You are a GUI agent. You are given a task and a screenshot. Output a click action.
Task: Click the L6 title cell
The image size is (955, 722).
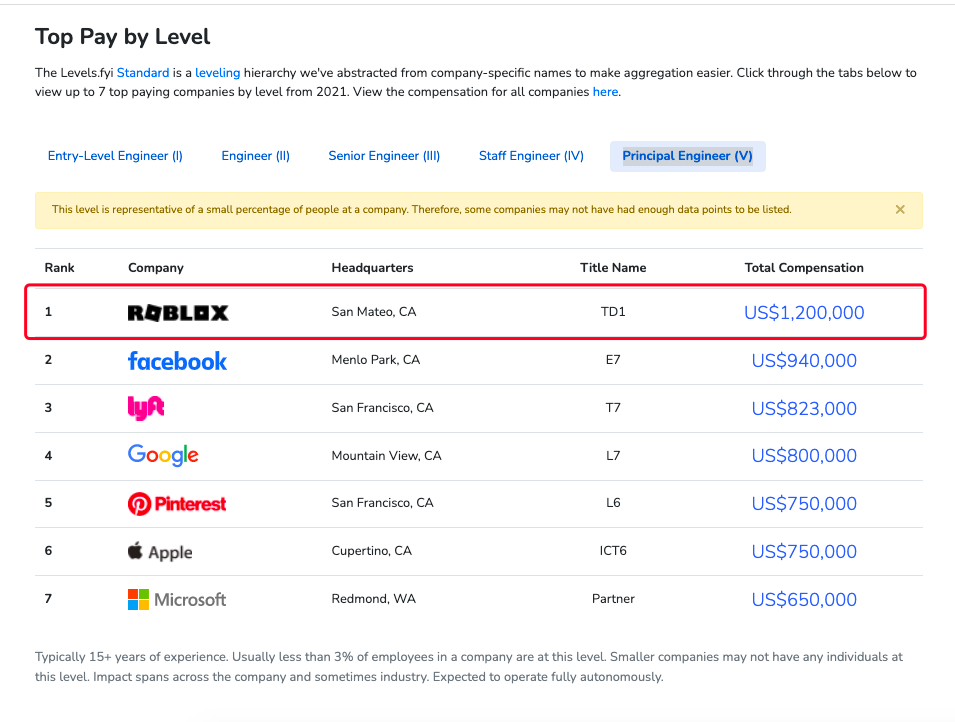pyautogui.click(x=613, y=503)
